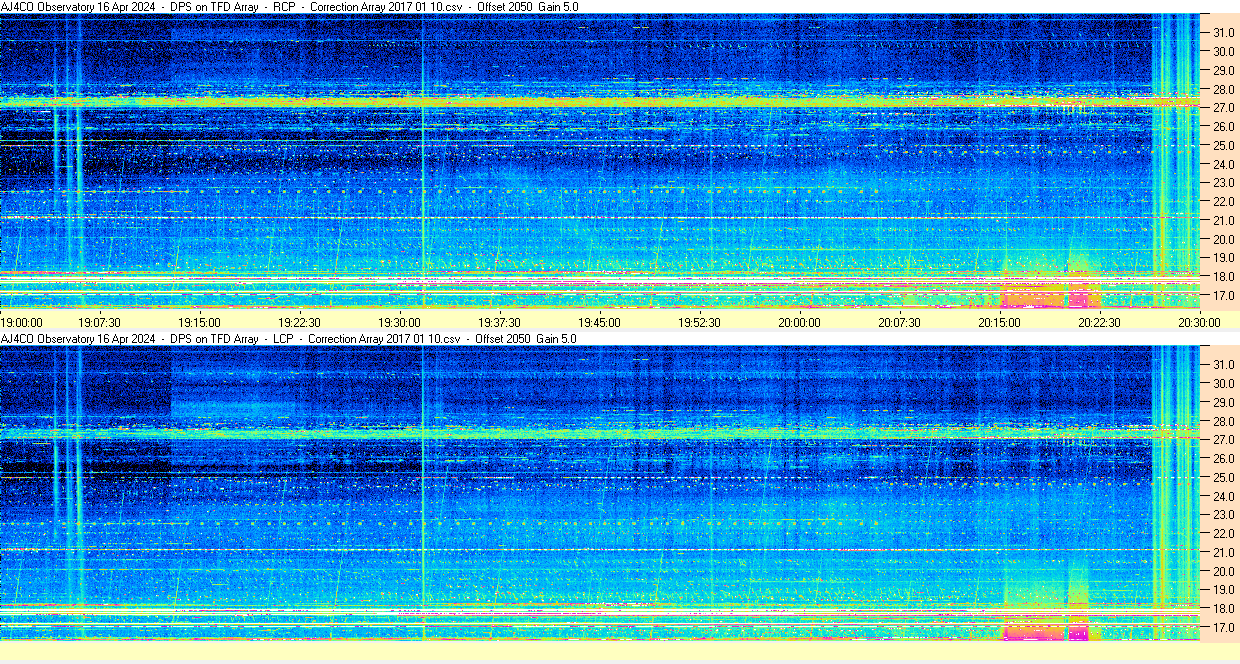Select the 20:30:00 time axis label

click(x=1199, y=322)
